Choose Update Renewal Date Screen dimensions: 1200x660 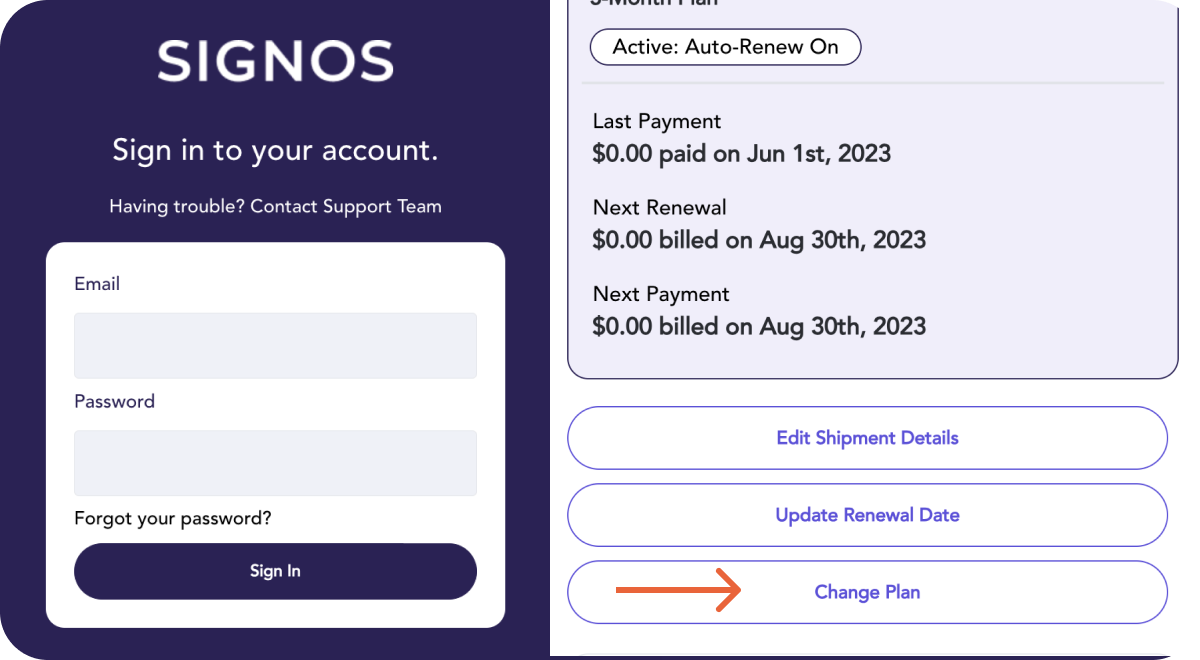point(867,515)
